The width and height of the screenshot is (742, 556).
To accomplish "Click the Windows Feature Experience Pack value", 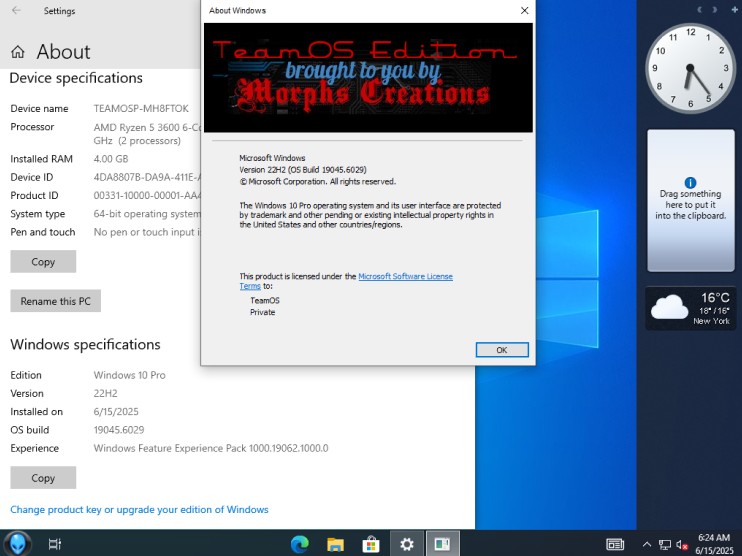I will (211, 448).
